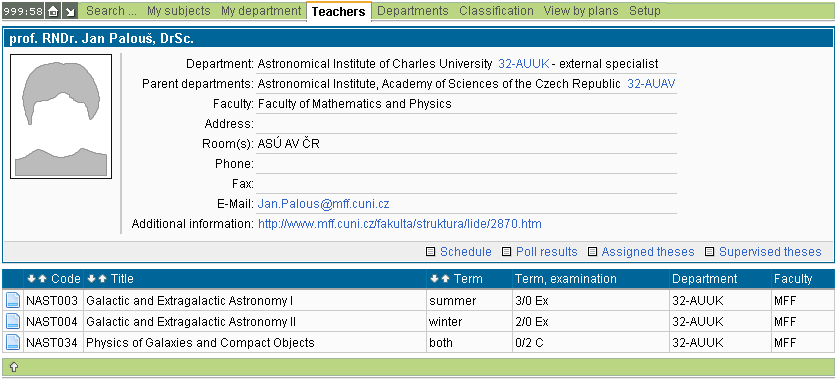
Task: Sort Code column ascending with up arrow
Action: [43, 279]
